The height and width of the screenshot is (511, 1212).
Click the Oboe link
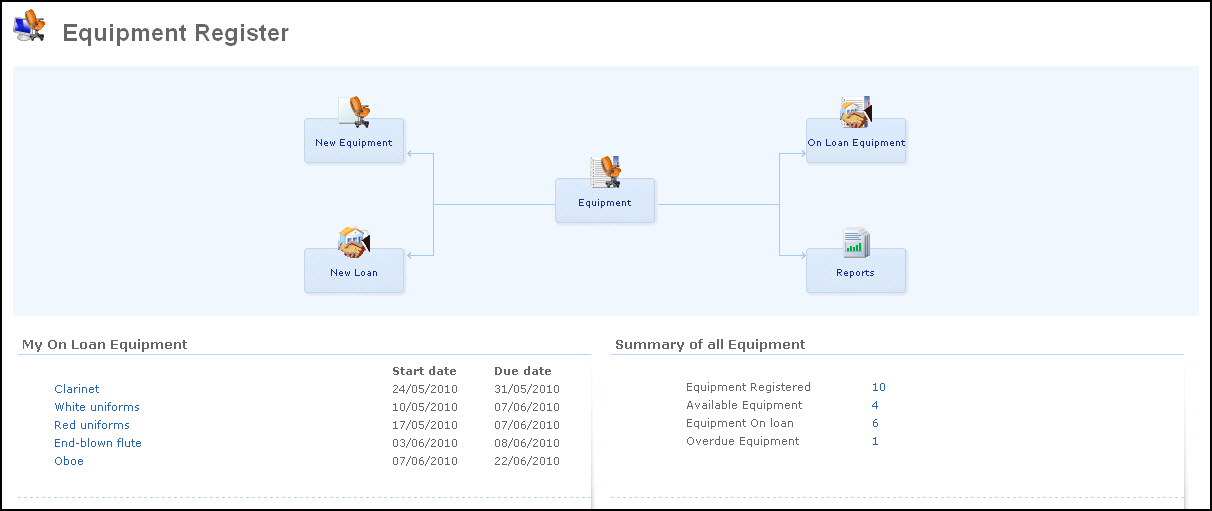click(69, 461)
